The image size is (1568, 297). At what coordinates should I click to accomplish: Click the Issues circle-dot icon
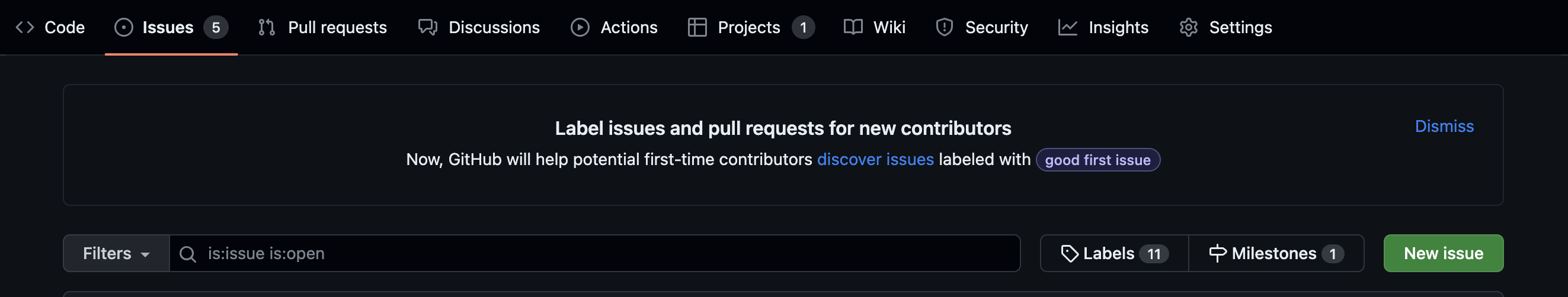coord(124,27)
